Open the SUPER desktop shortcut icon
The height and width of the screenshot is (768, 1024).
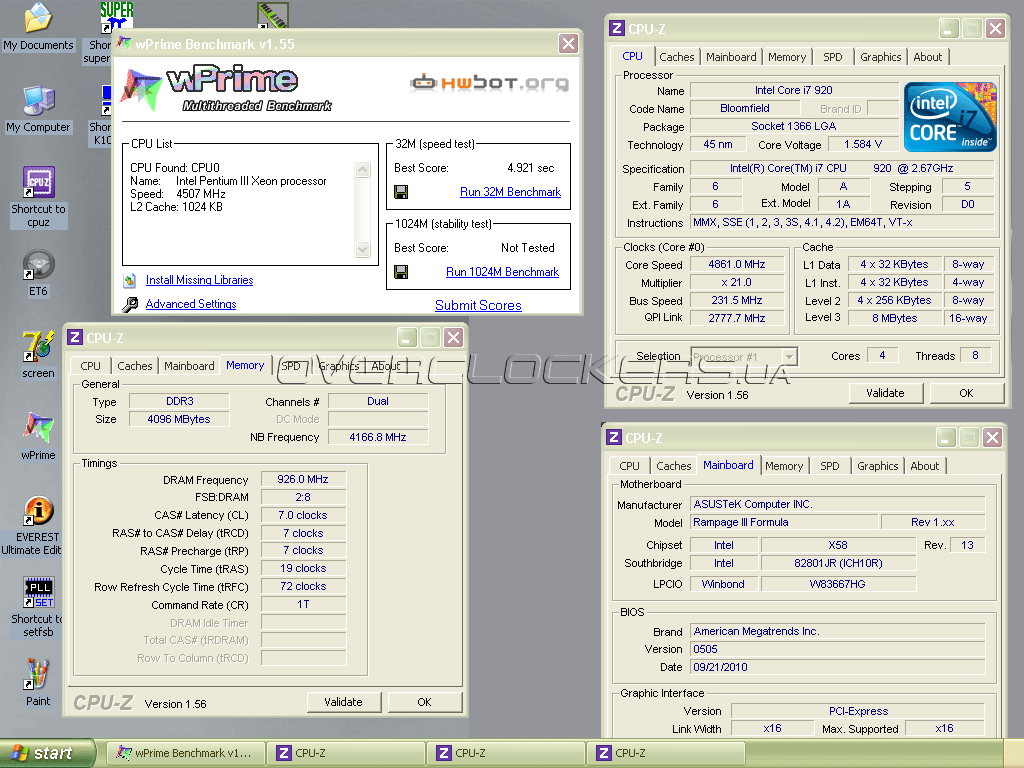pyautogui.click(x=116, y=17)
